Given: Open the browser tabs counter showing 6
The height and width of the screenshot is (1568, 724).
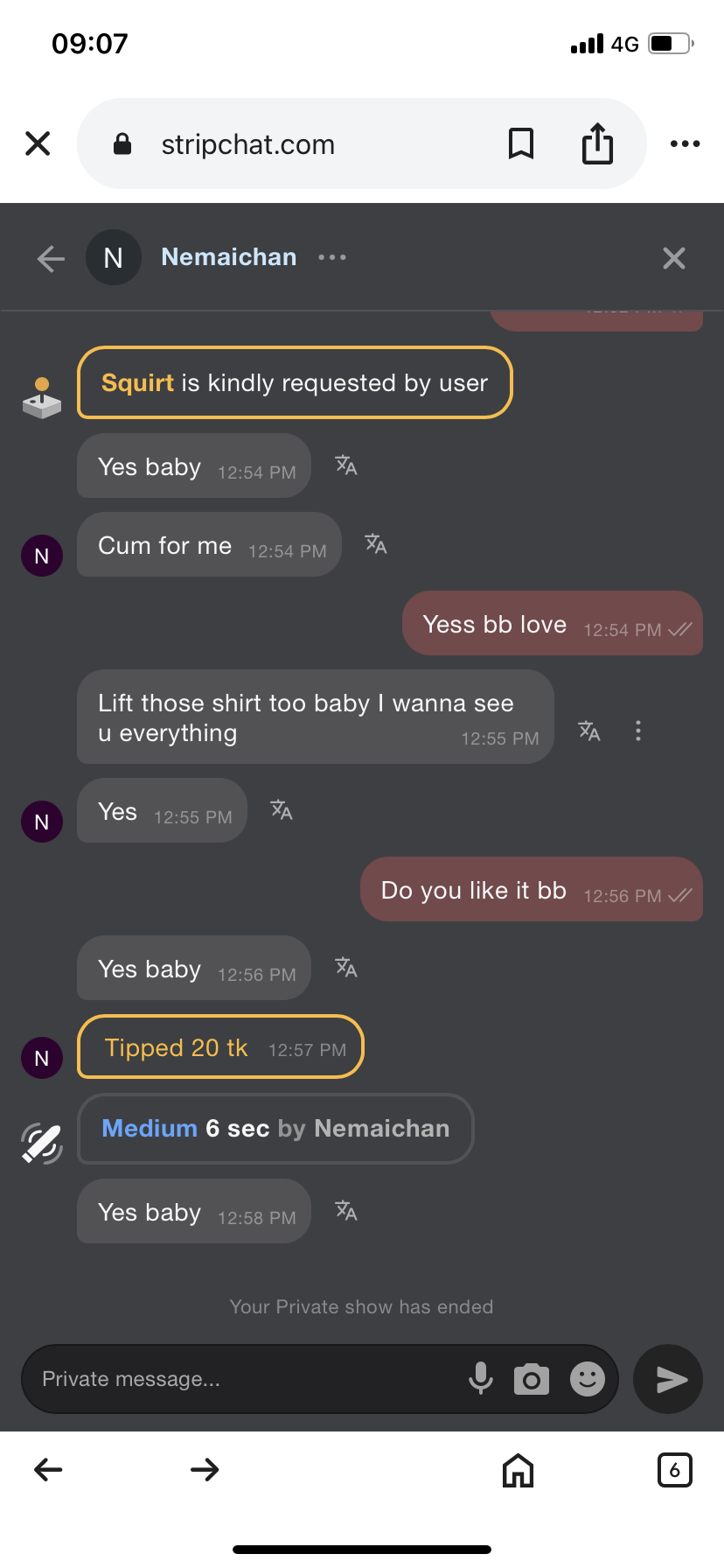Looking at the screenshot, I should click(x=674, y=1470).
